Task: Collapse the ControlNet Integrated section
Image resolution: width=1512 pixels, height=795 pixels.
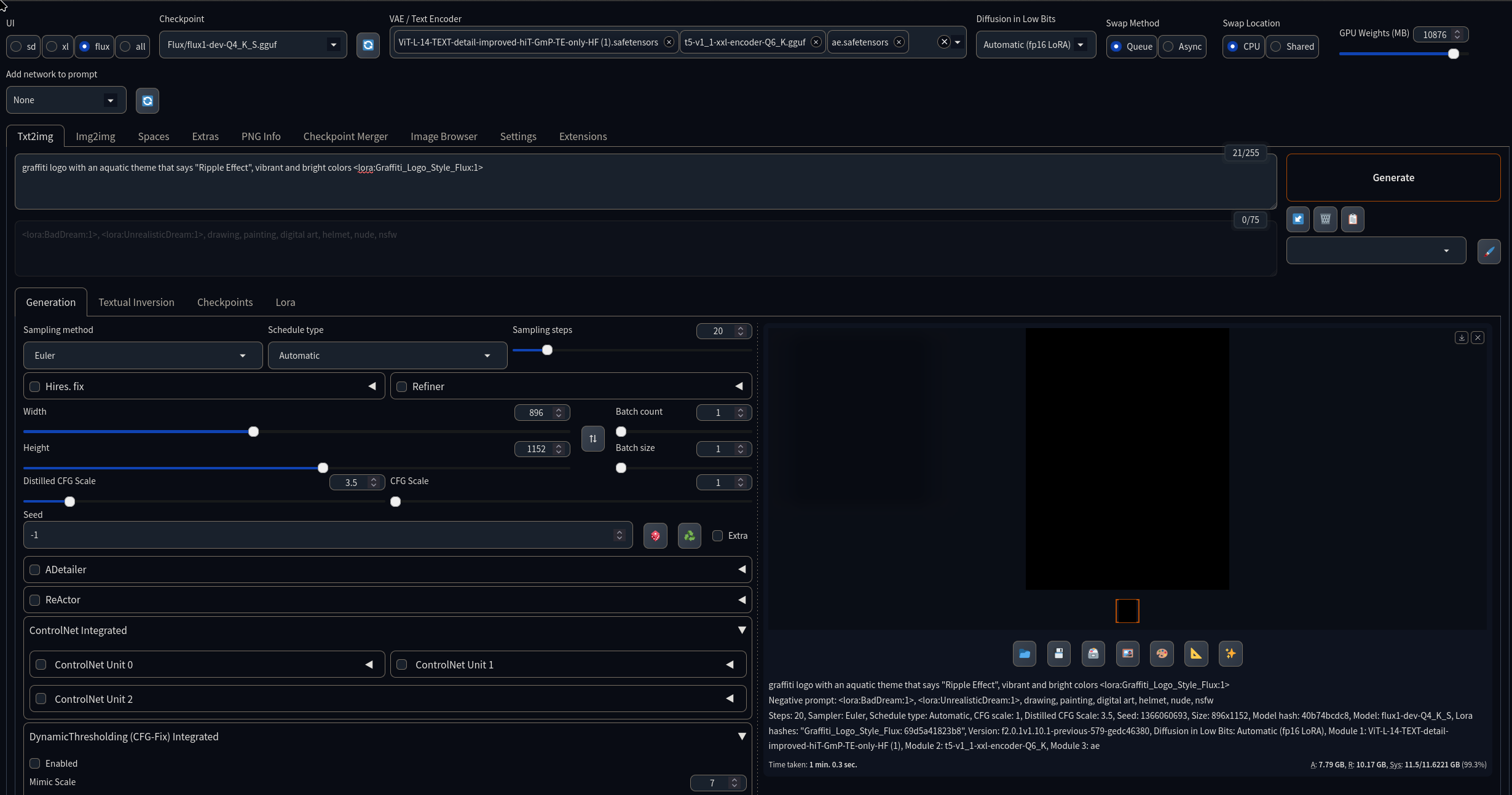Action: pyautogui.click(x=741, y=630)
